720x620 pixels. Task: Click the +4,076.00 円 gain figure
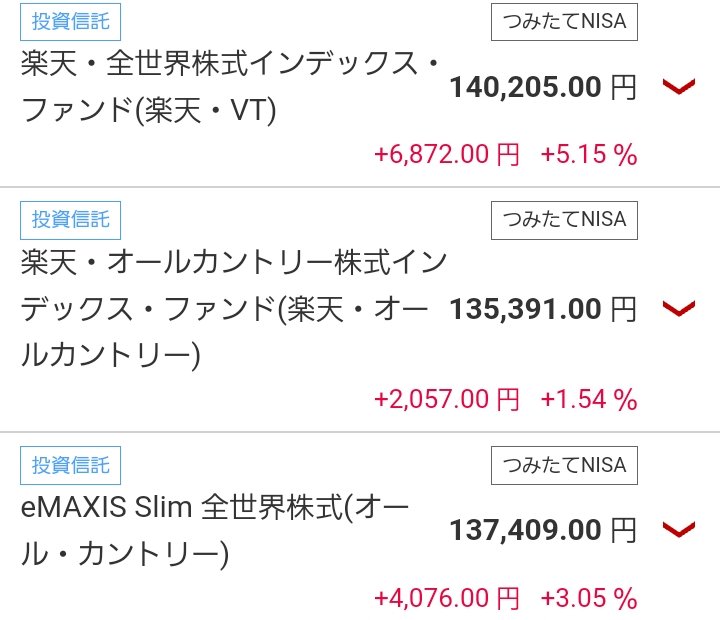coord(447,599)
